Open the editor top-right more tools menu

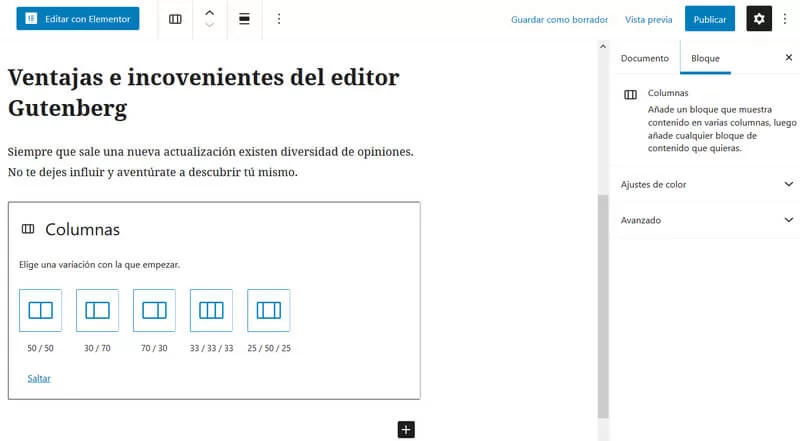click(x=785, y=19)
